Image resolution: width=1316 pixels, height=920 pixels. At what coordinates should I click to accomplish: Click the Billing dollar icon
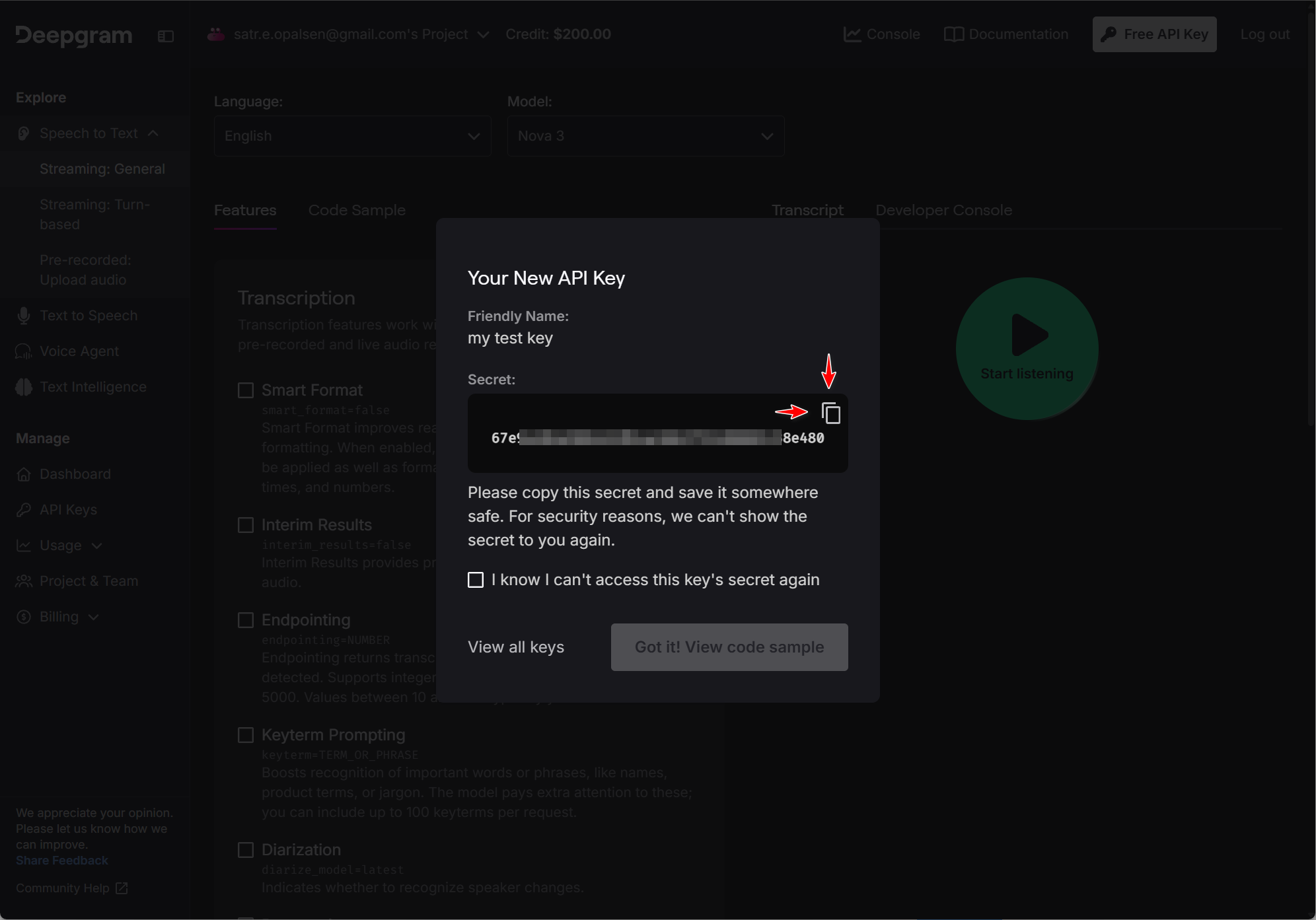[x=24, y=617]
